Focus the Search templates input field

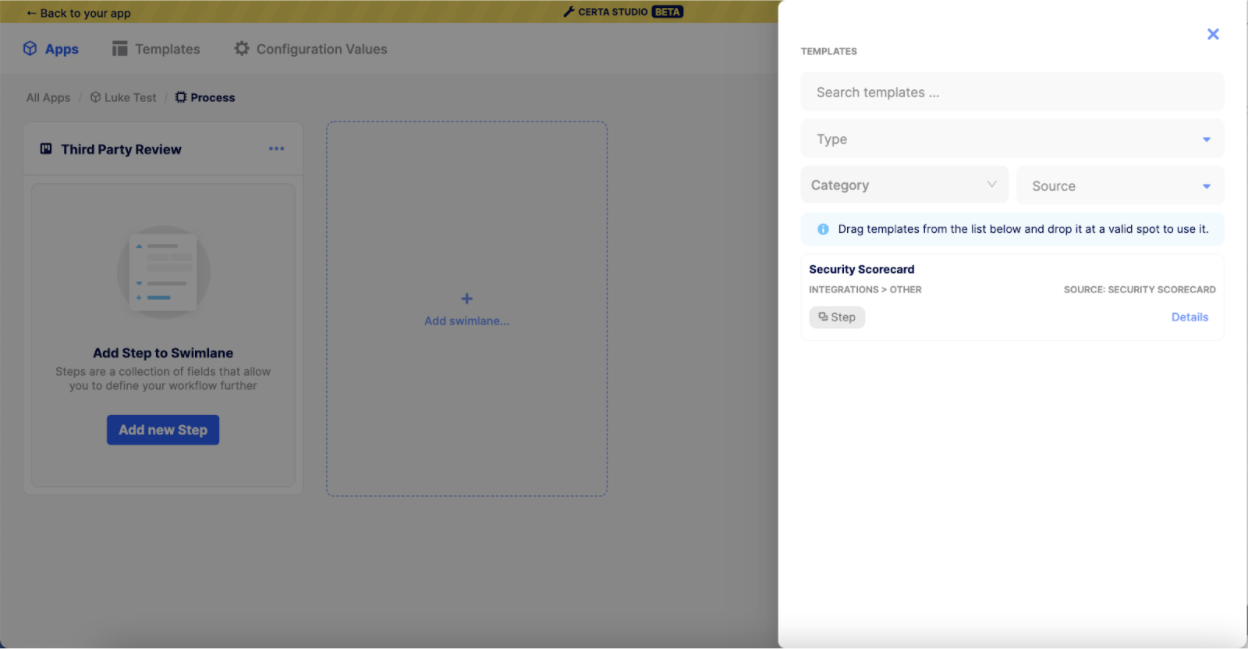pyautogui.click(x=1012, y=92)
